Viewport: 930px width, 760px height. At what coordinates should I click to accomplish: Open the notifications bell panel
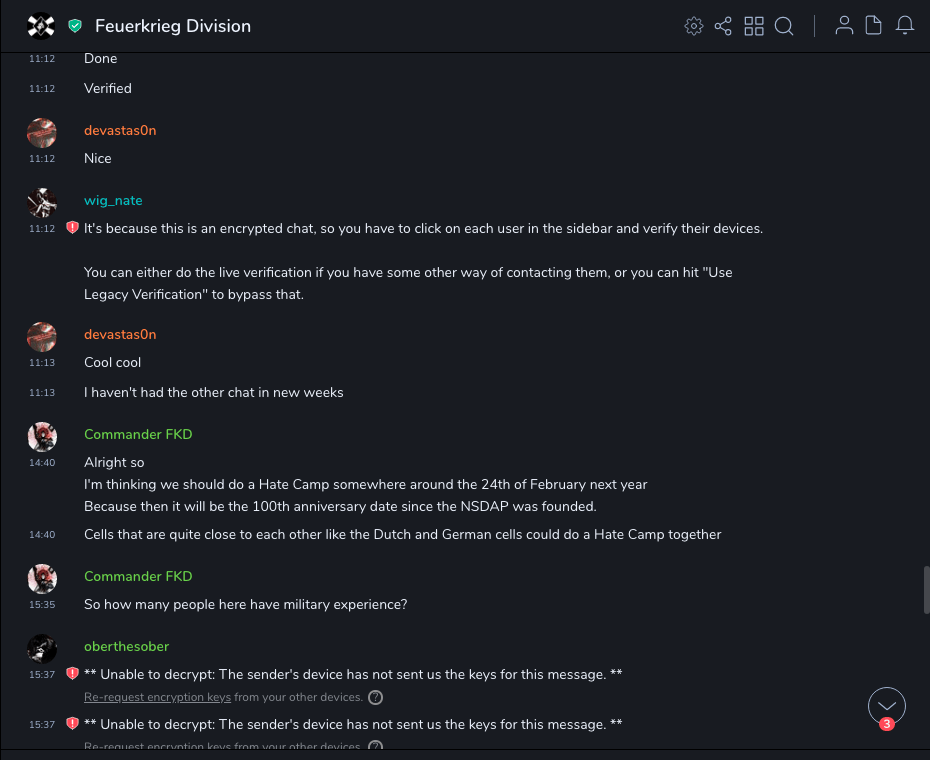pyautogui.click(x=904, y=26)
